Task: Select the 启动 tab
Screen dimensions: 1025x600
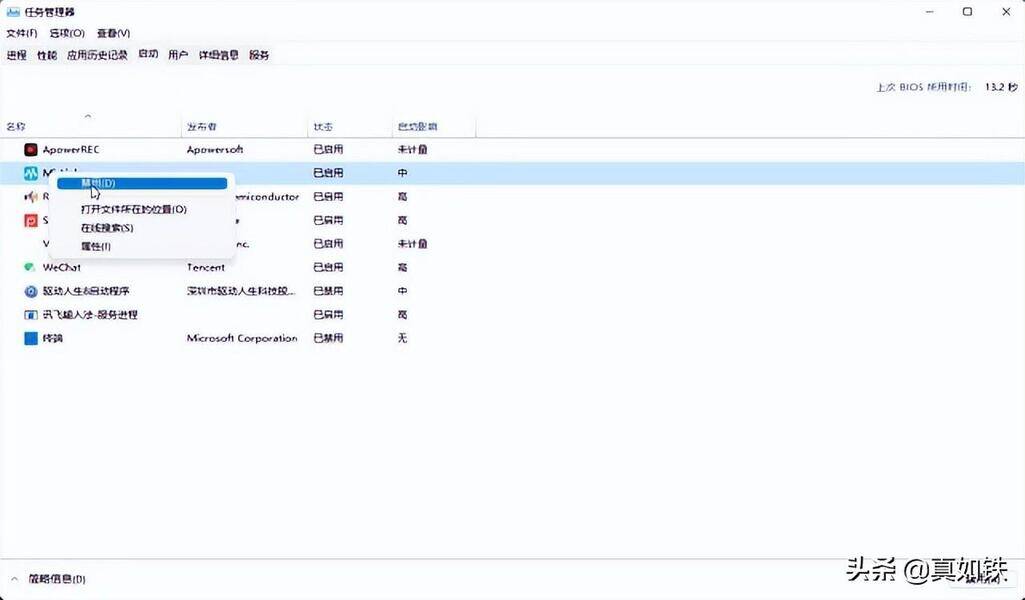Action: tap(148, 54)
